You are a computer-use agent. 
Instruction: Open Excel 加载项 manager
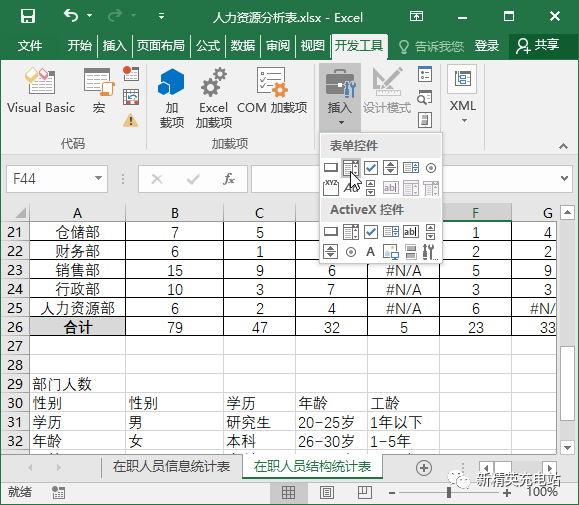pyautogui.click(x=214, y=98)
